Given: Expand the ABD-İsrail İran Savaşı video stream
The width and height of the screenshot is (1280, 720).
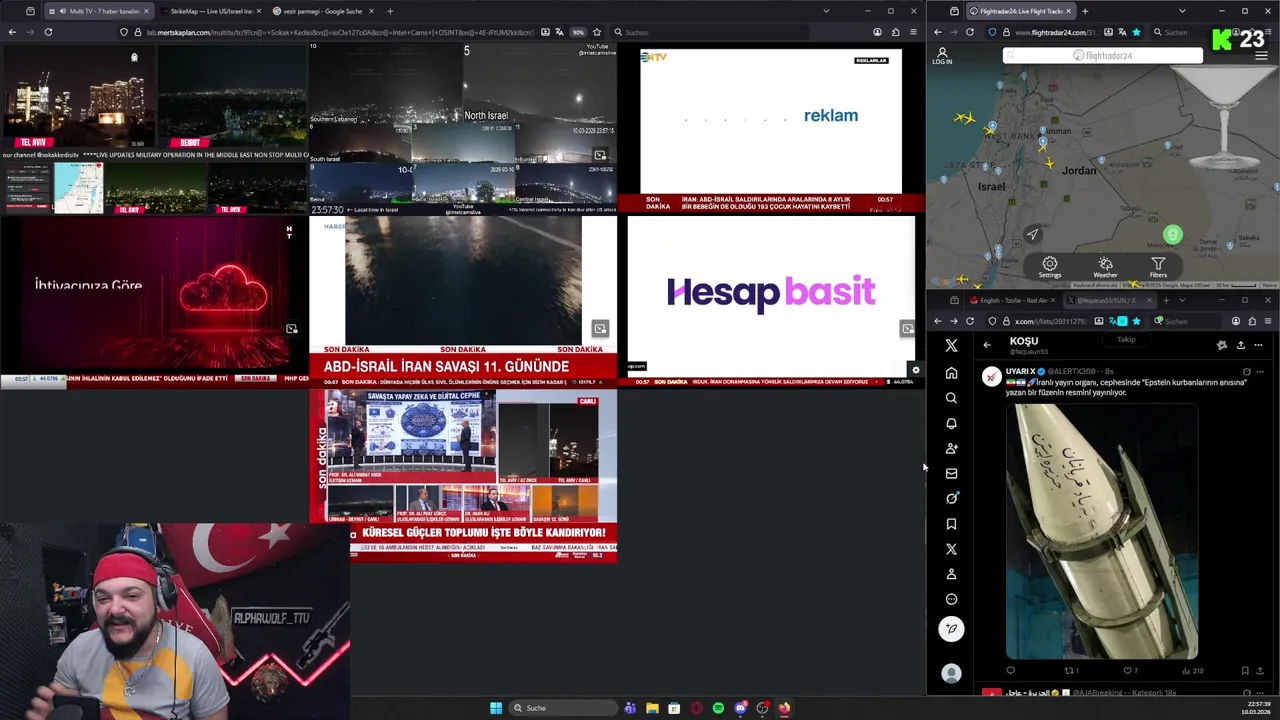Looking at the screenshot, I should 600,328.
